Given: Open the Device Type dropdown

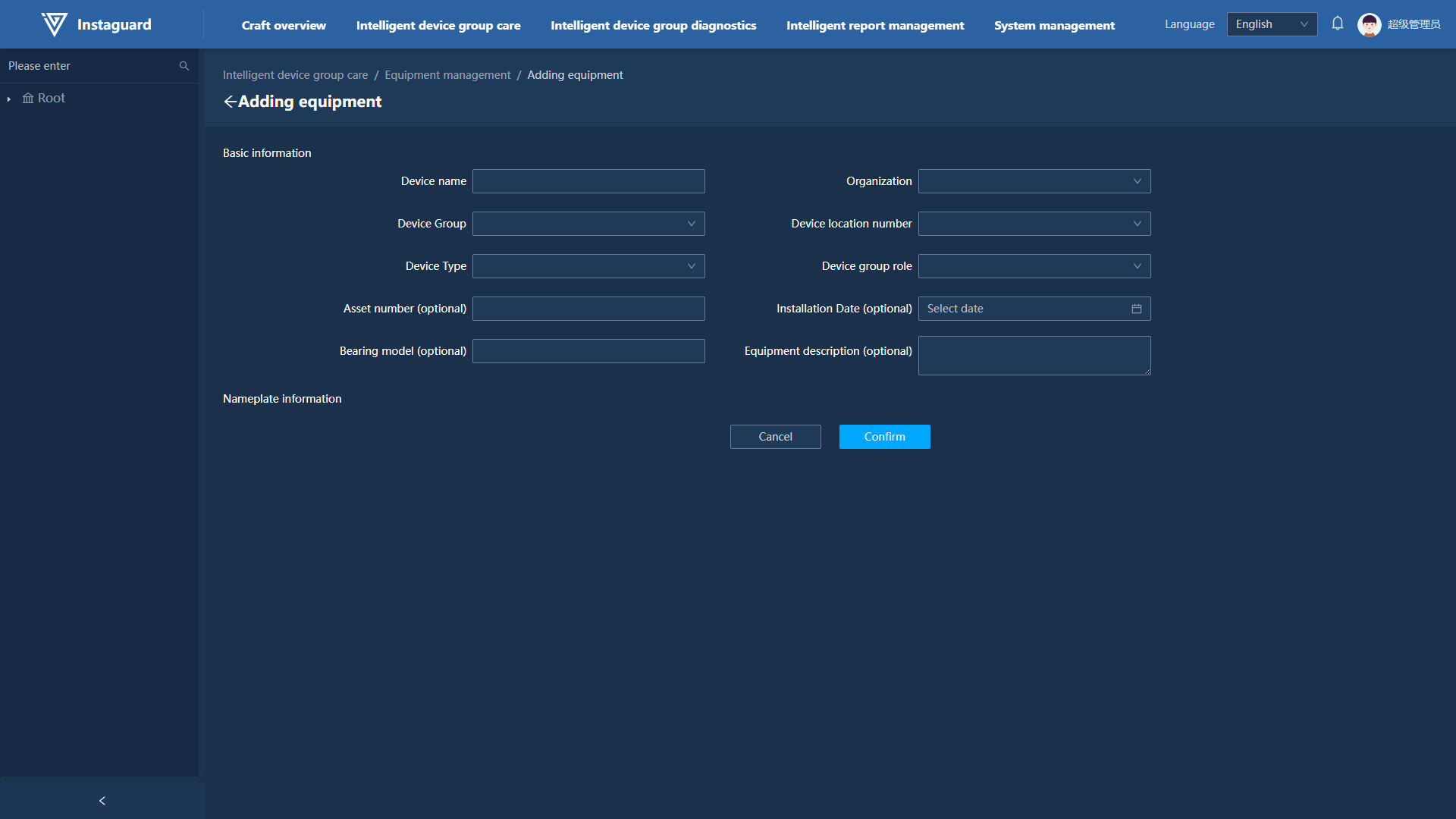Looking at the screenshot, I should [588, 266].
